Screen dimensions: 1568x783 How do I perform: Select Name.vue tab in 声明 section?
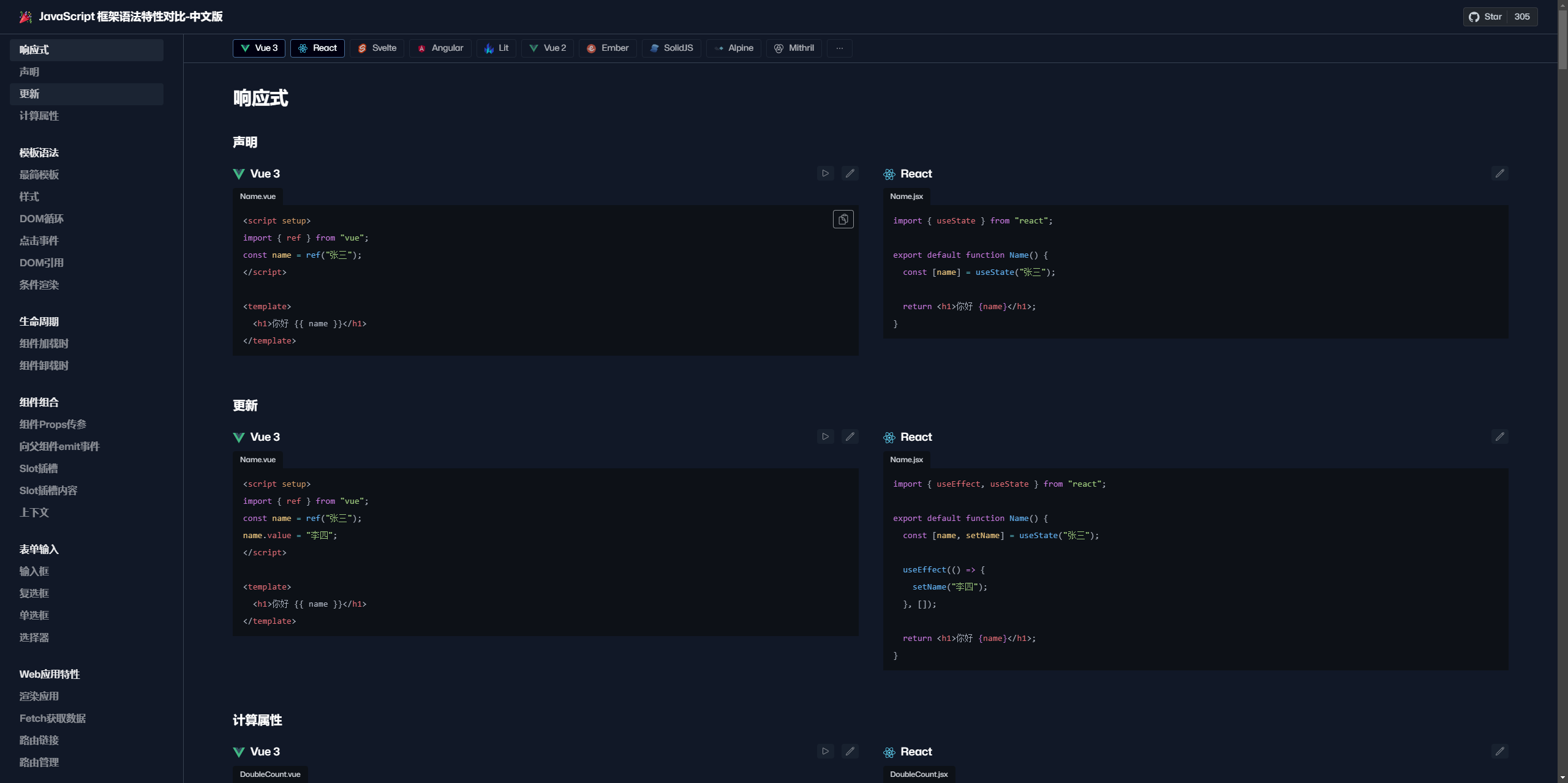point(258,197)
